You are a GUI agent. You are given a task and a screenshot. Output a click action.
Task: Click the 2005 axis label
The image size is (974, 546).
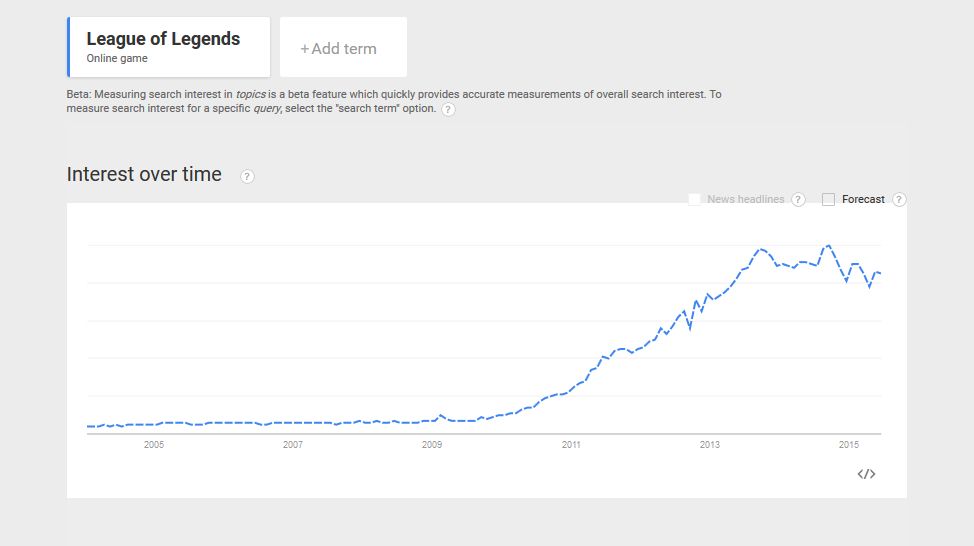click(x=154, y=445)
